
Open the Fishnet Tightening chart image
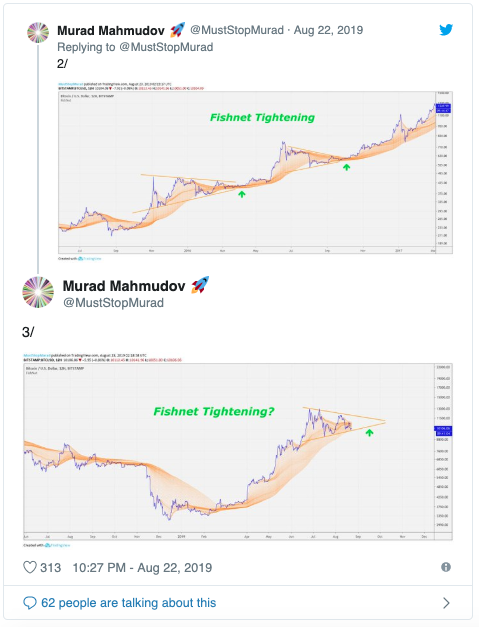pyautogui.click(x=255, y=172)
